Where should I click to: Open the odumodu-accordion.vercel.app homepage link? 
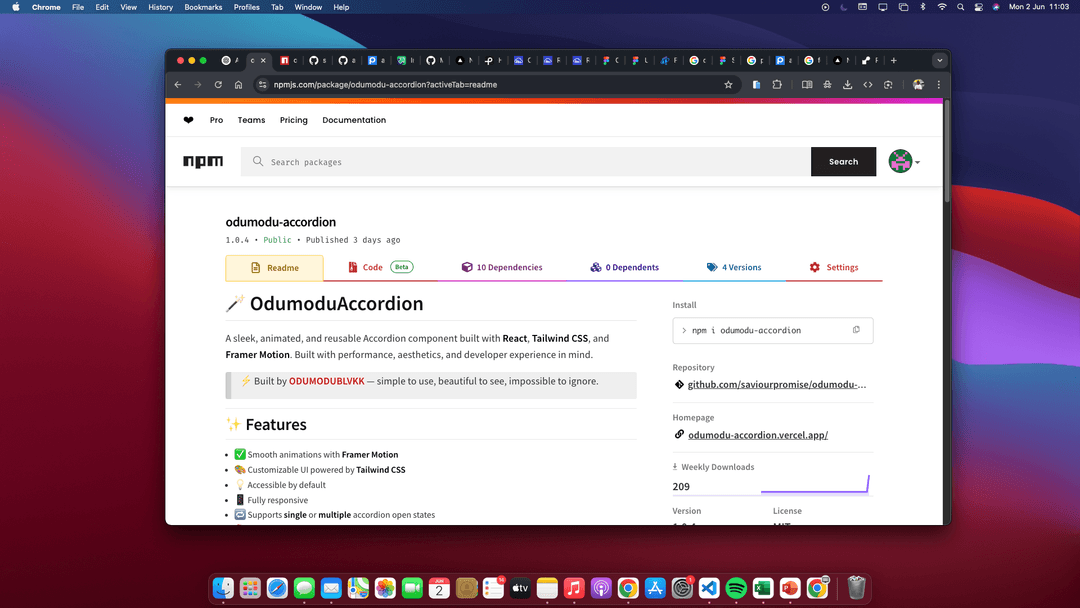coord(758,434)
